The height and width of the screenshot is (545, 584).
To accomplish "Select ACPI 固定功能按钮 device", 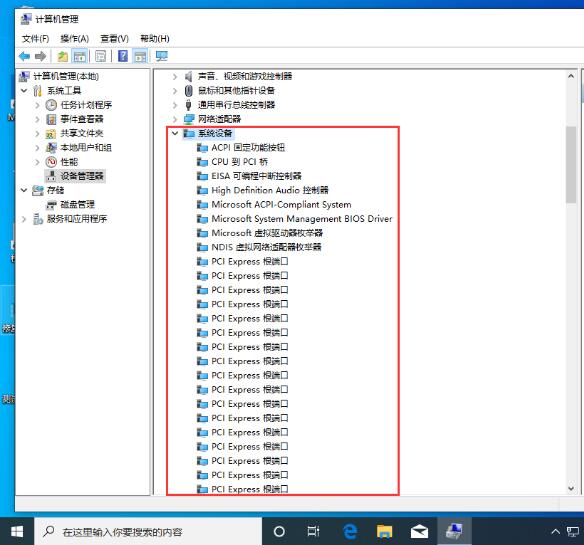I will [248, 148].
